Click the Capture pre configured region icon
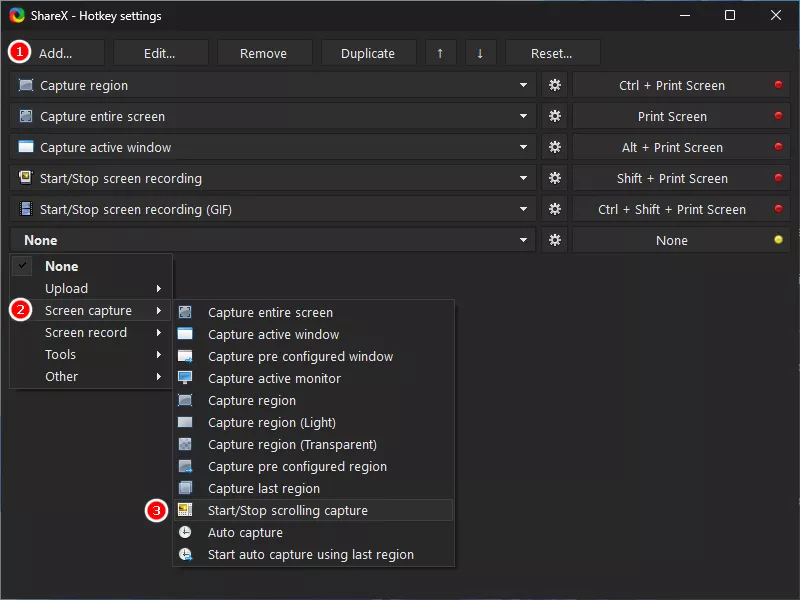The image size is (800, 600). 185,466
